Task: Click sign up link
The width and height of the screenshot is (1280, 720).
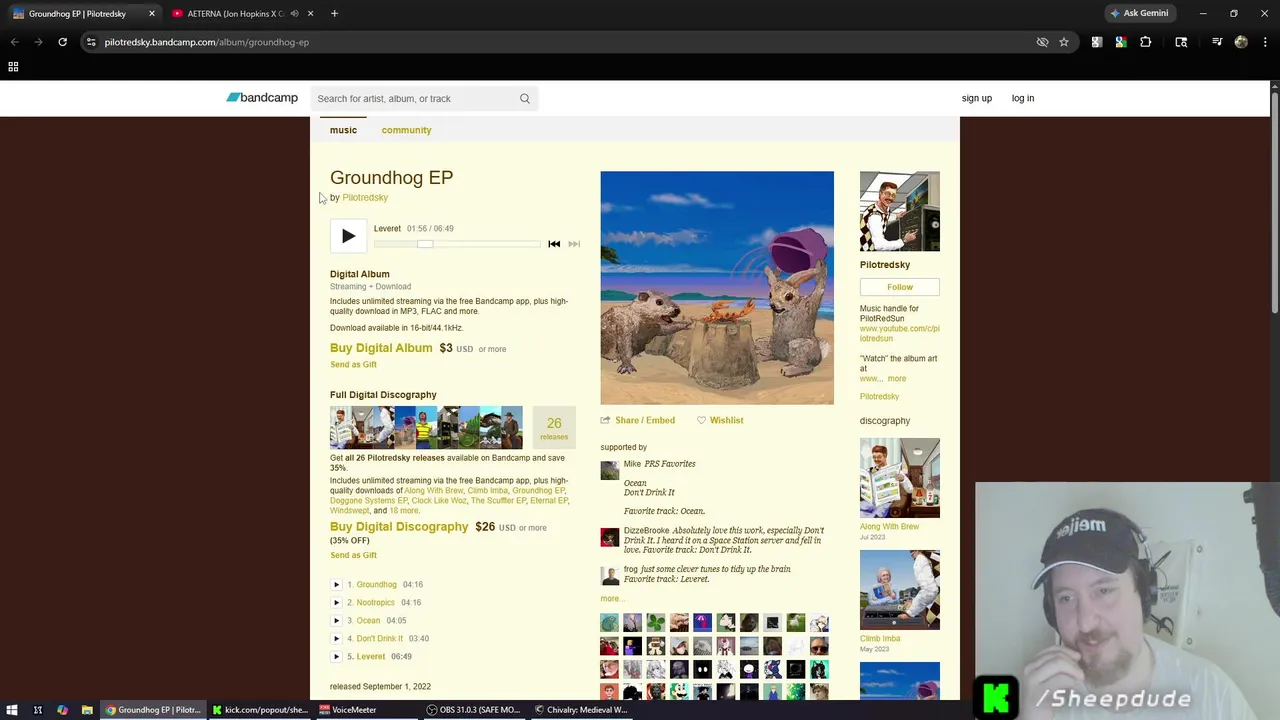Action: (x=977, y=98)
